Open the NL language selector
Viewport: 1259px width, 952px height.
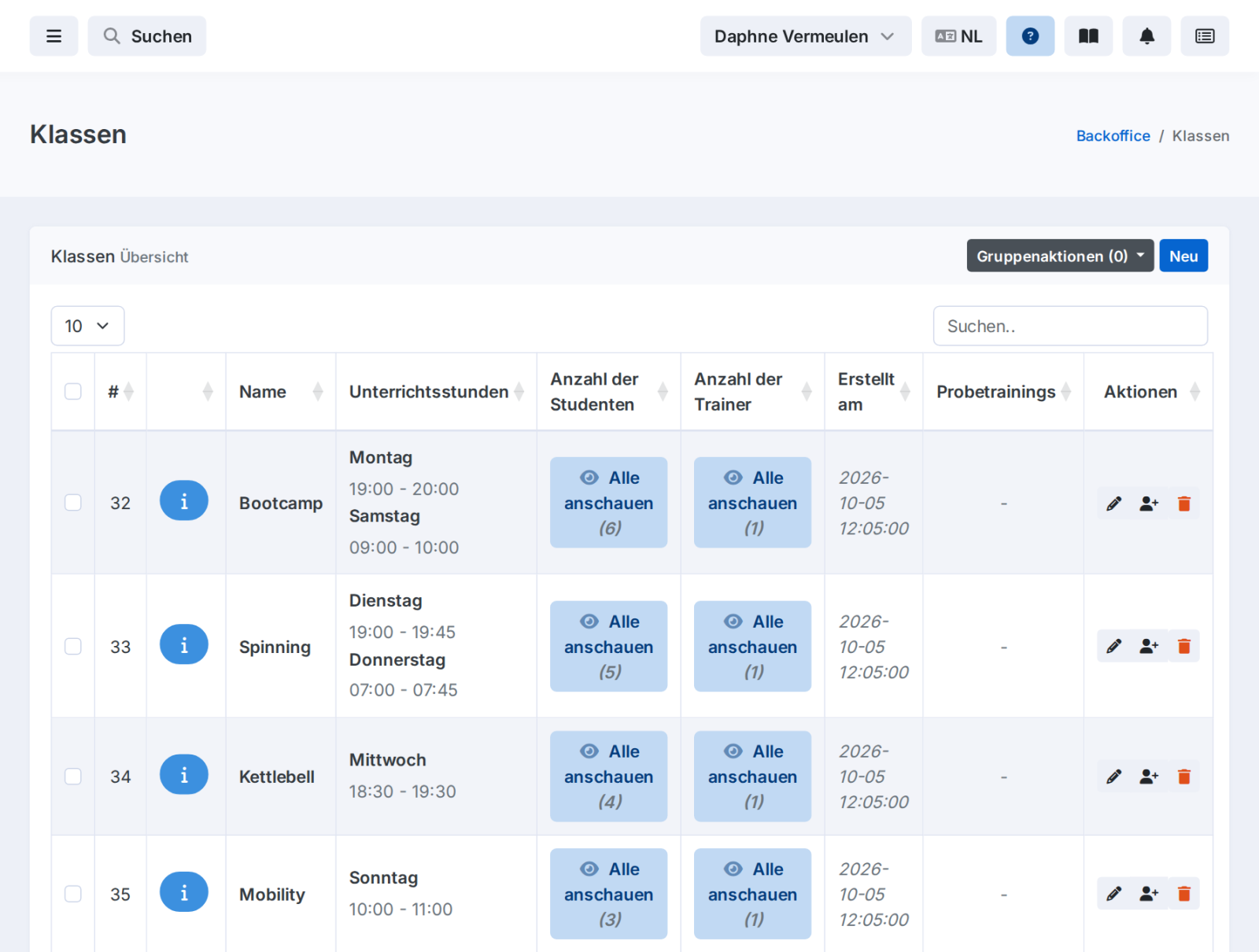[x=958, y=36]
